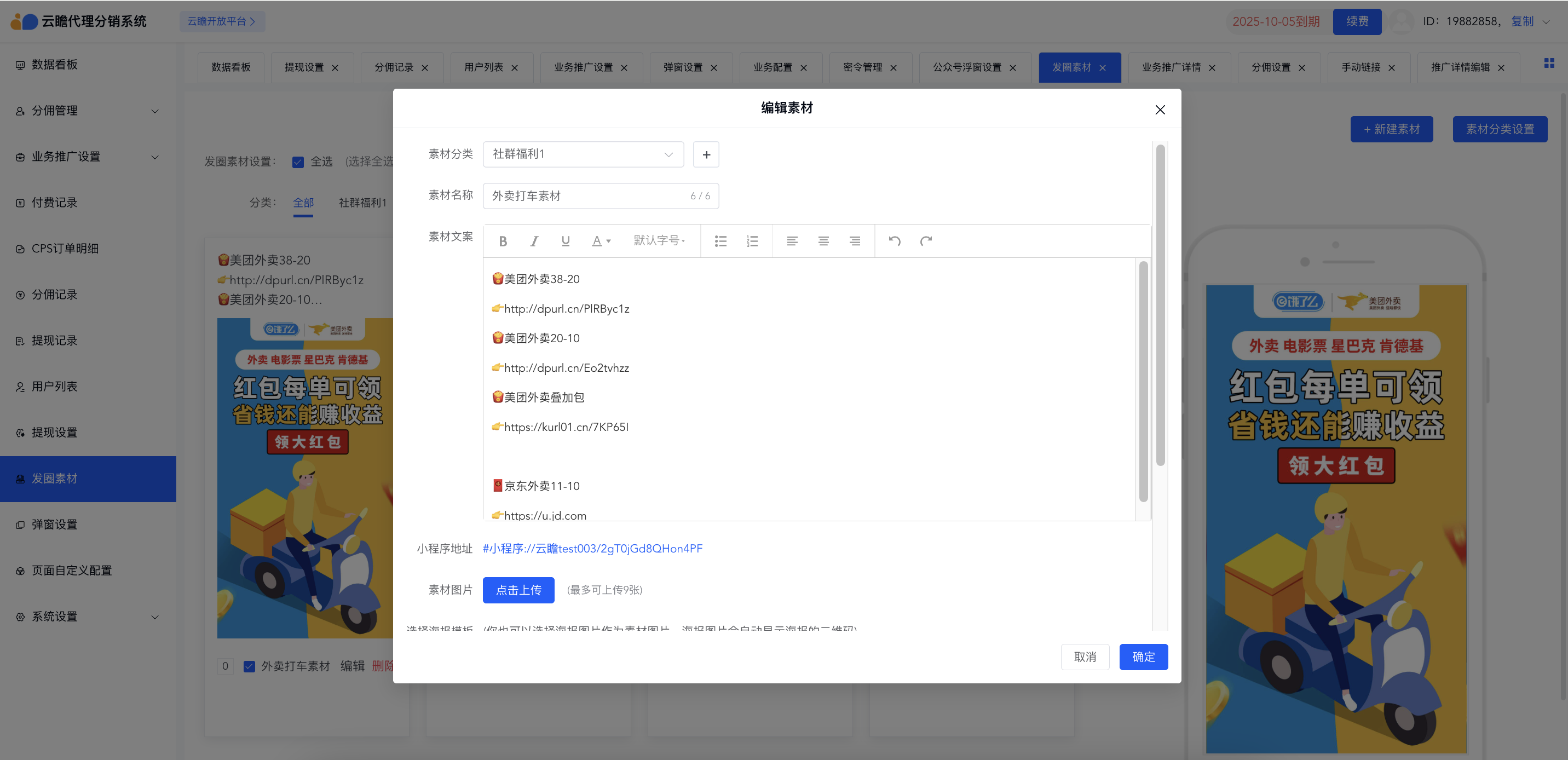Click the 素材名称 input field
Viewport: 1568px width, 760px height.
pyautogui.click(x=584, y=196)
